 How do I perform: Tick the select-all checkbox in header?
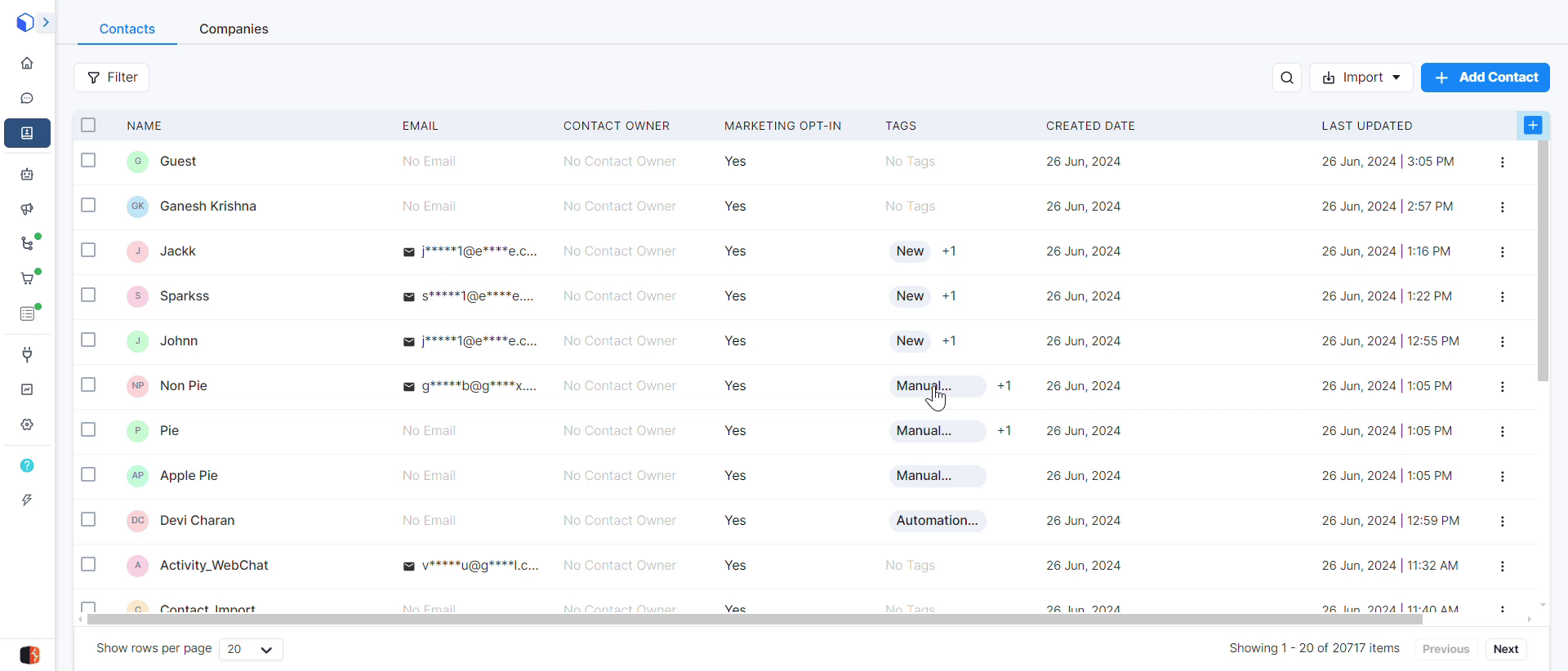88,125
